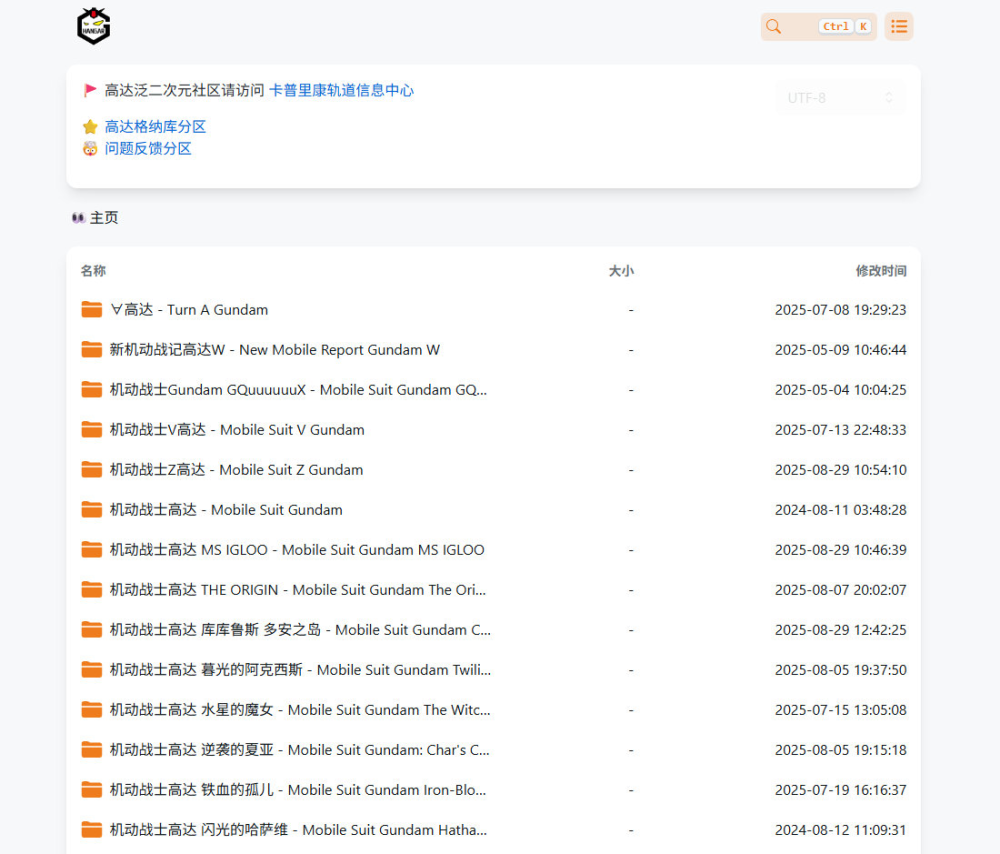Screen dimensions: 1000x854
Task: Click folder icon for 机动战士高达 Mobile Suit Gundam
Action: tap(92, 510)
